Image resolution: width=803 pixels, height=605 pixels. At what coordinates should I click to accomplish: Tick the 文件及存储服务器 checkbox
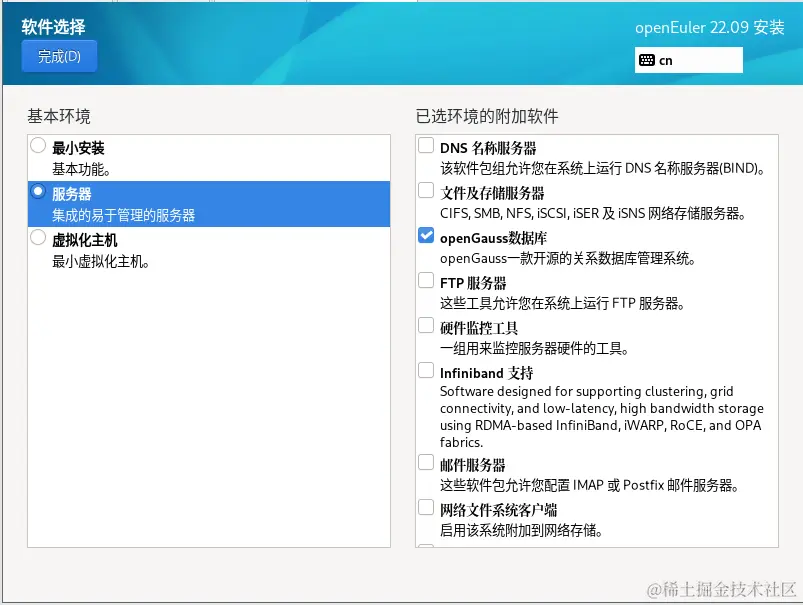[426, 191]
